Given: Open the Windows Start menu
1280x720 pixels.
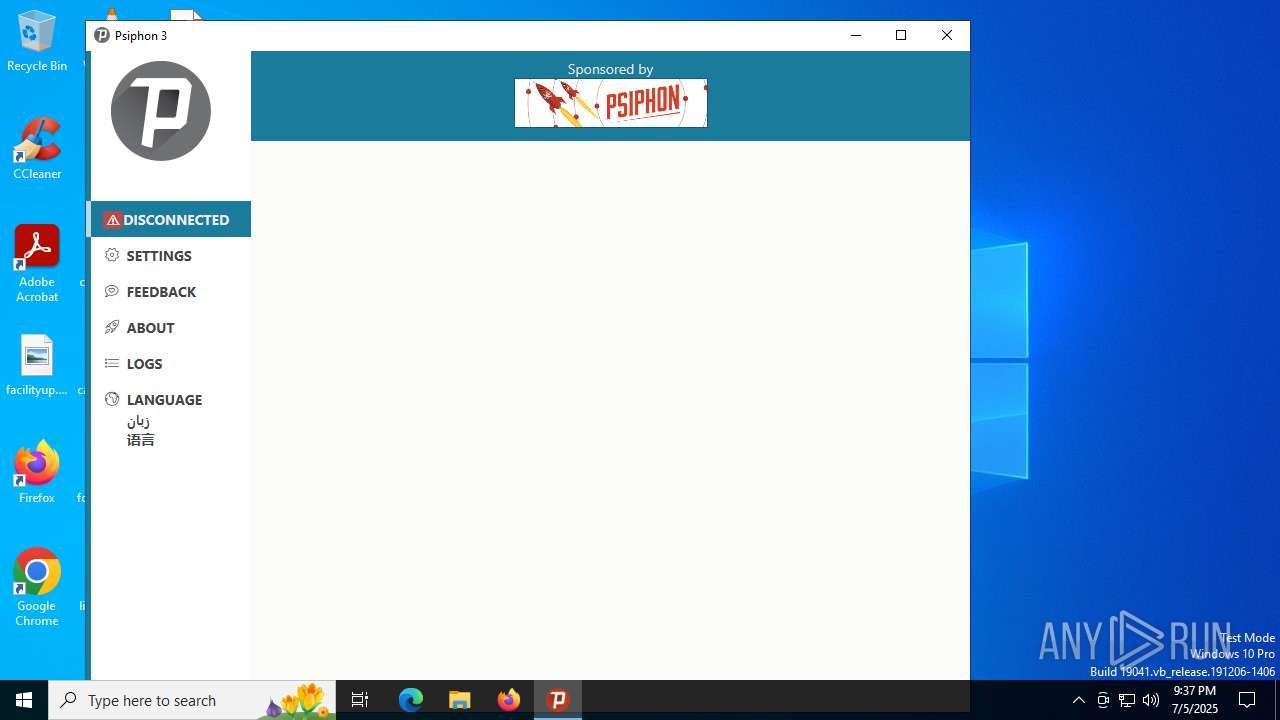Looking at the screenshot, I should click(x=24, y=700).
